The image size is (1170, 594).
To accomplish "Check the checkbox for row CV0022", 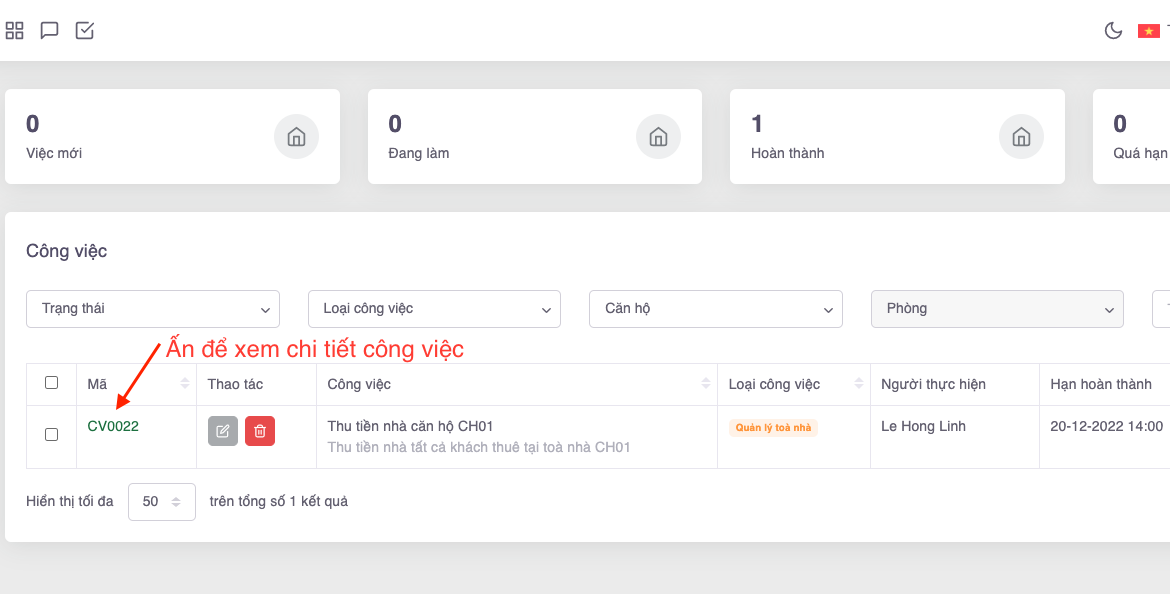I will 52,434.
